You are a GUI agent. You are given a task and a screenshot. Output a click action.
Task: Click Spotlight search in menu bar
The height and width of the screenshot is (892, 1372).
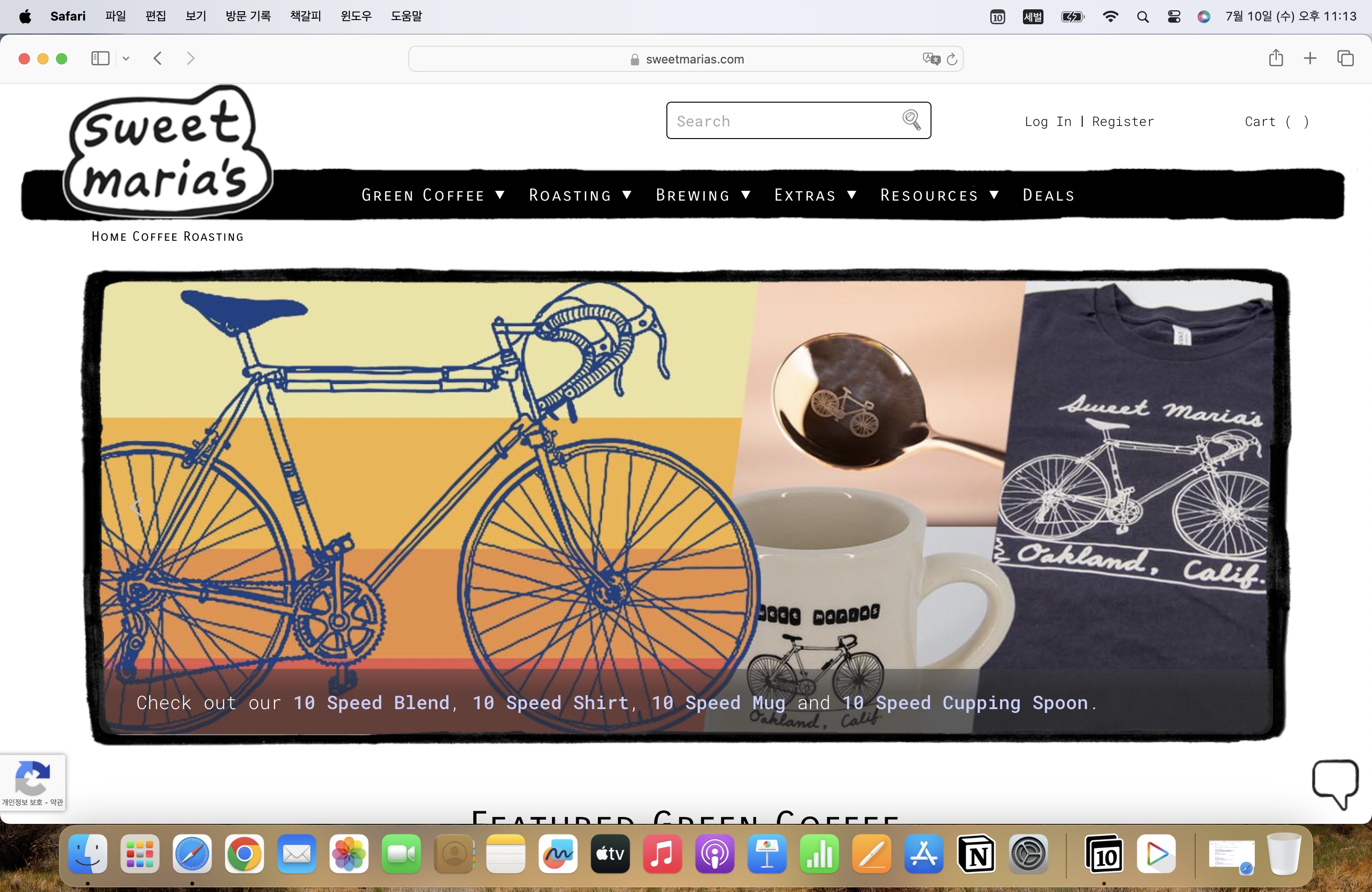point(1142,16)
